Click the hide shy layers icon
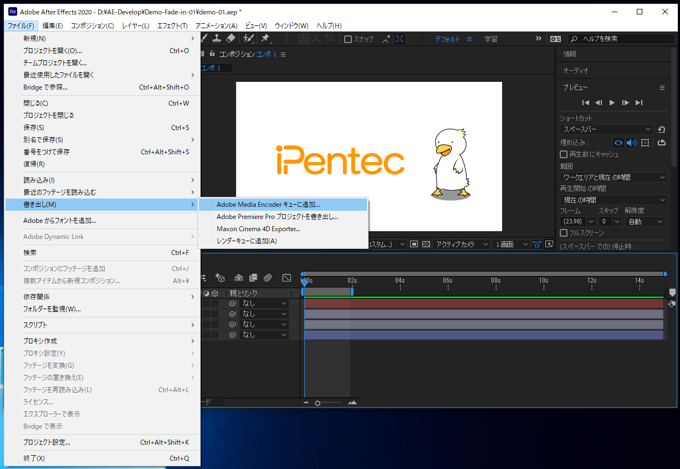The image size is (680, 469). [239, 278]
